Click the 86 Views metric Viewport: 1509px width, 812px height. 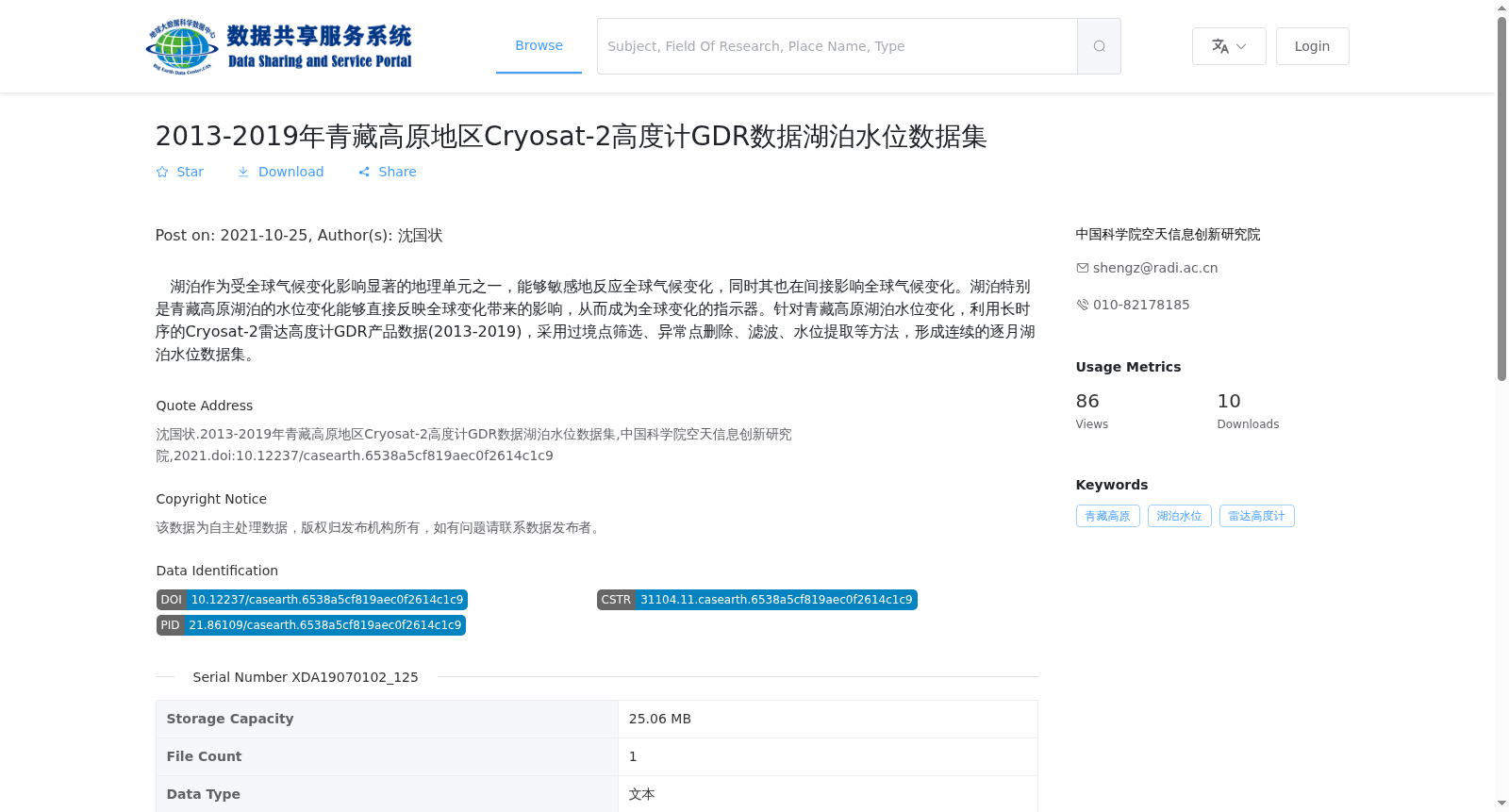1092,411
